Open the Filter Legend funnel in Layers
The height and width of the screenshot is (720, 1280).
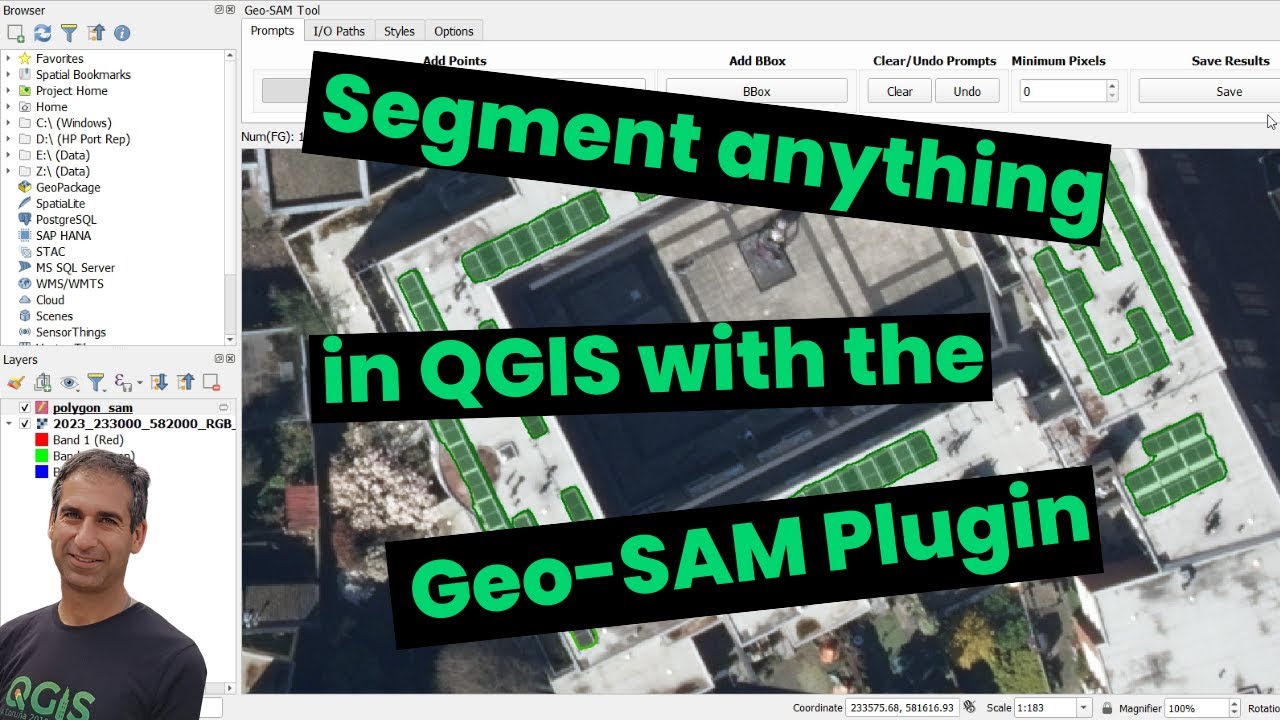point(95,382)
